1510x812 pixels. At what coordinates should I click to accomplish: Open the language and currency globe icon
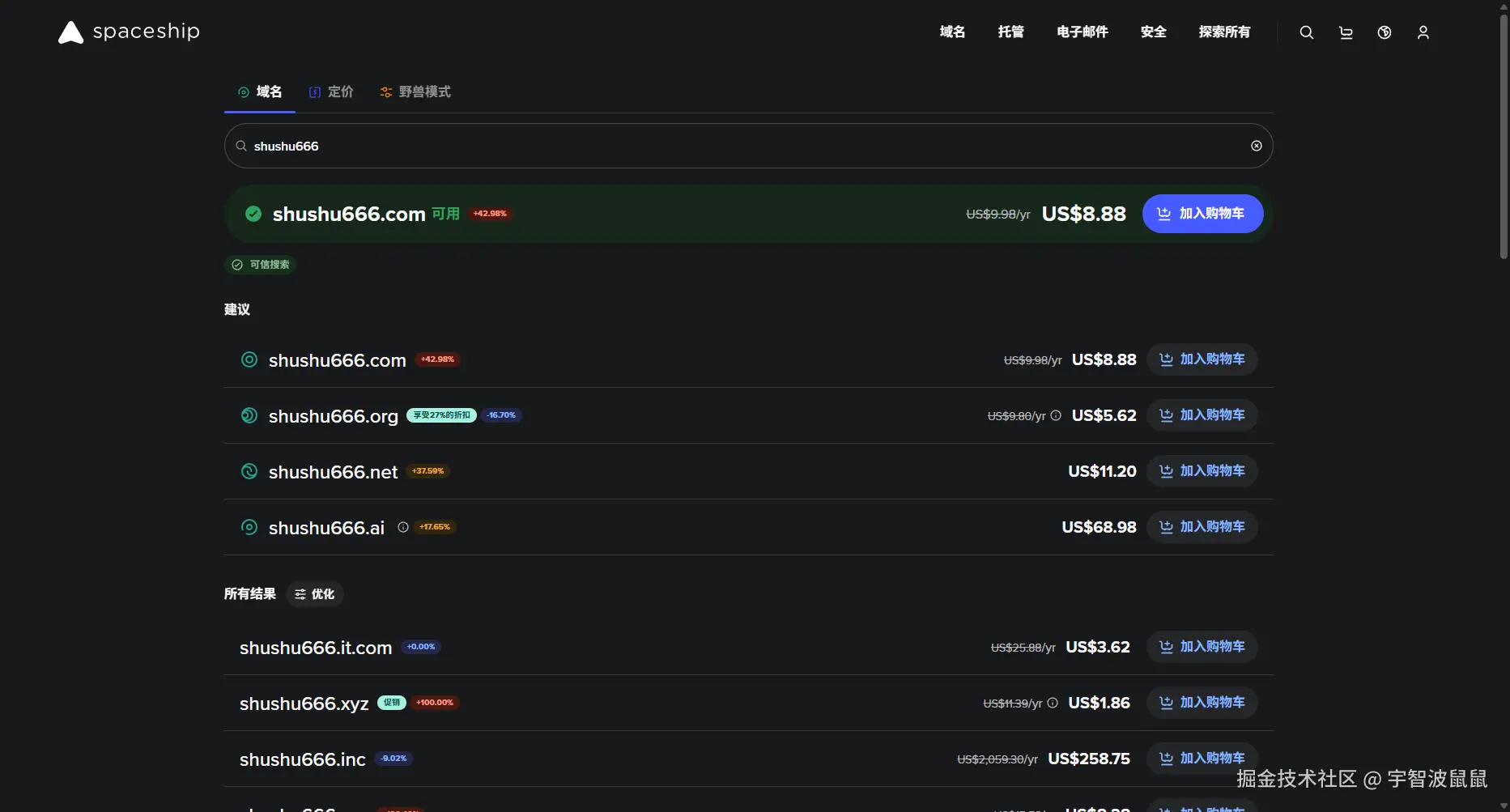[1385, 32]
